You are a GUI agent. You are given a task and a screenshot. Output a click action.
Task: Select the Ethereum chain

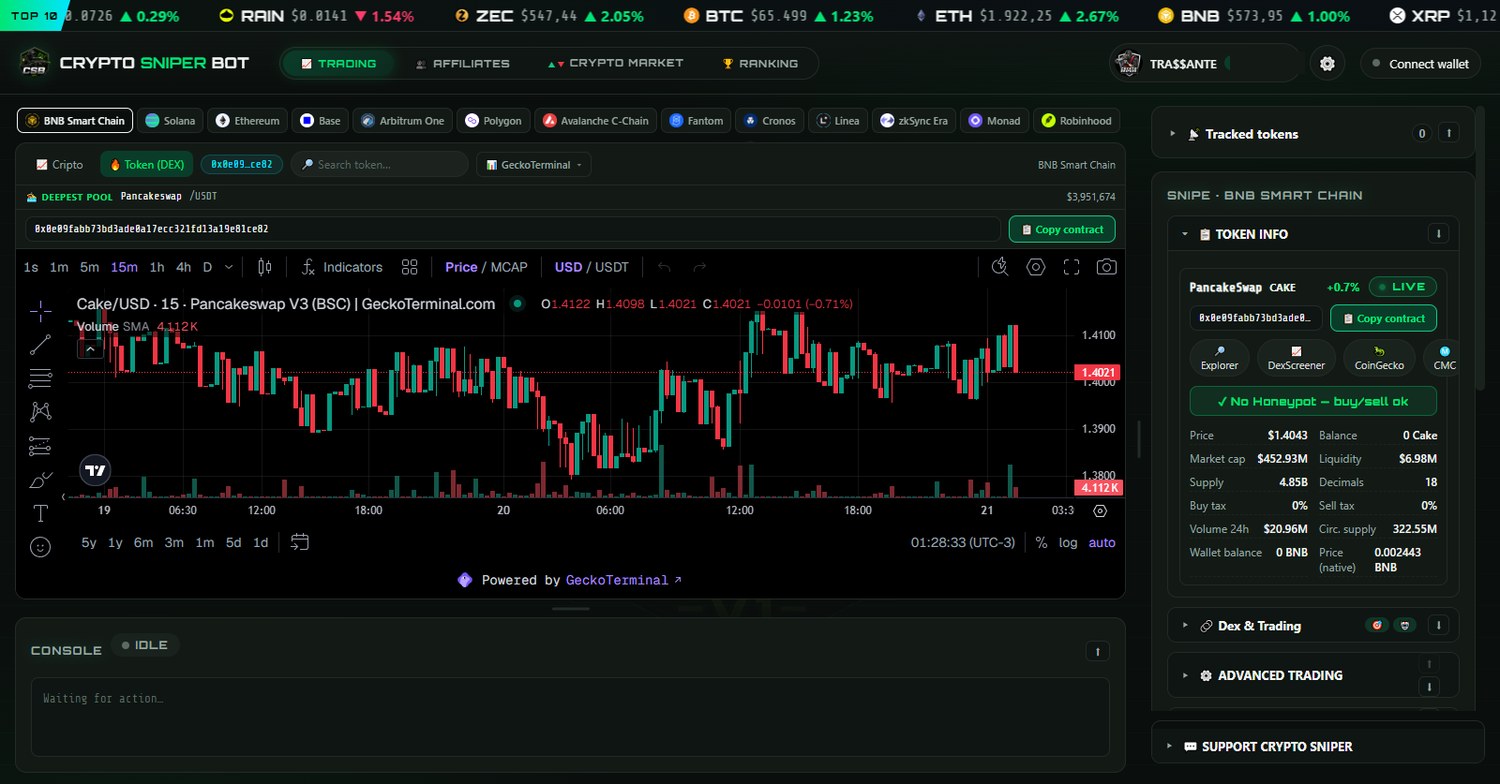click(248, 121)
